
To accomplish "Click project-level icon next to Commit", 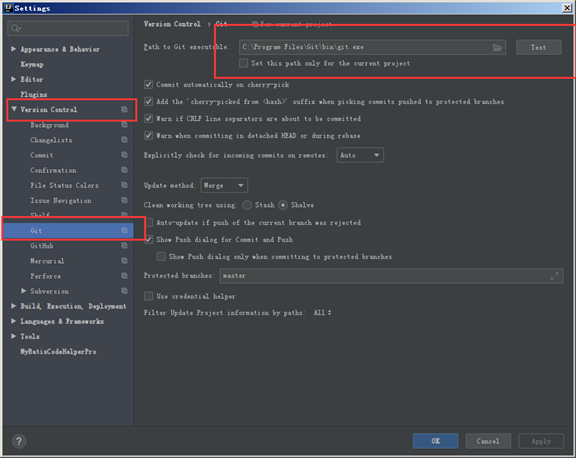I will pos(124,155).
